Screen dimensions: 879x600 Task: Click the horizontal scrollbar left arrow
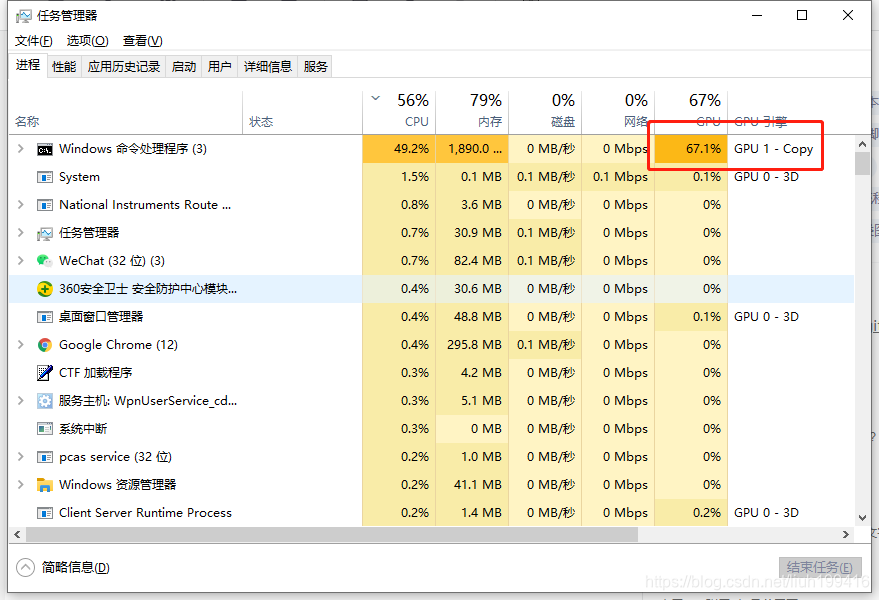pos(17,534)
